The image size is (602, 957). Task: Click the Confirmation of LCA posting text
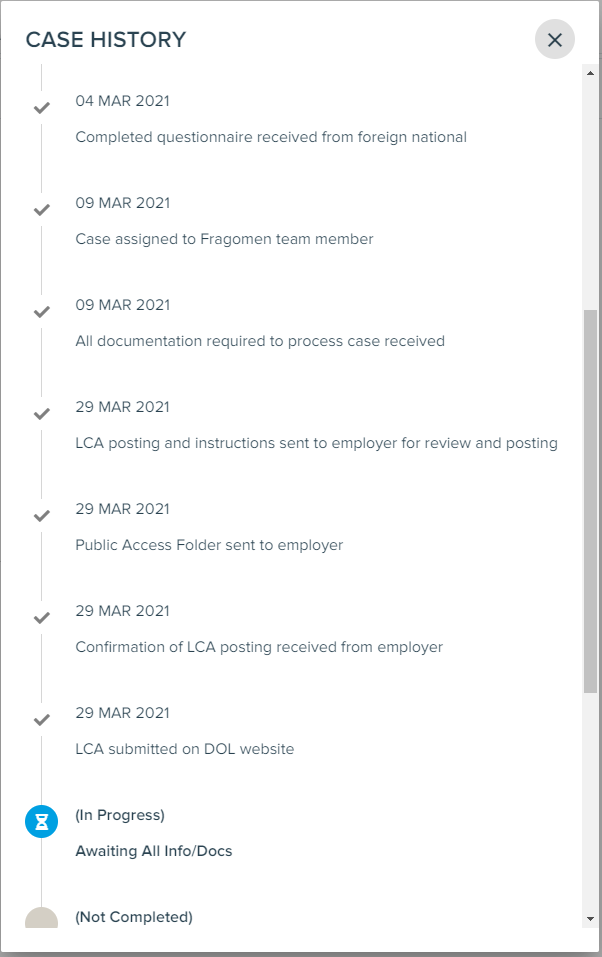tap(259, 646)
